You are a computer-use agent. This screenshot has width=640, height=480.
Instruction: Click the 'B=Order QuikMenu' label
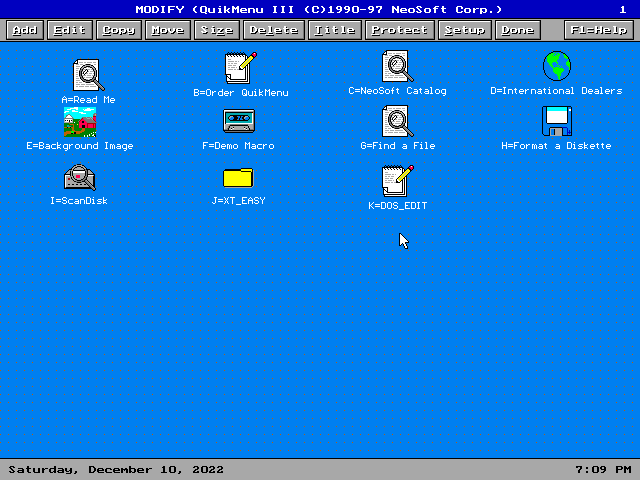pos(240,93)
